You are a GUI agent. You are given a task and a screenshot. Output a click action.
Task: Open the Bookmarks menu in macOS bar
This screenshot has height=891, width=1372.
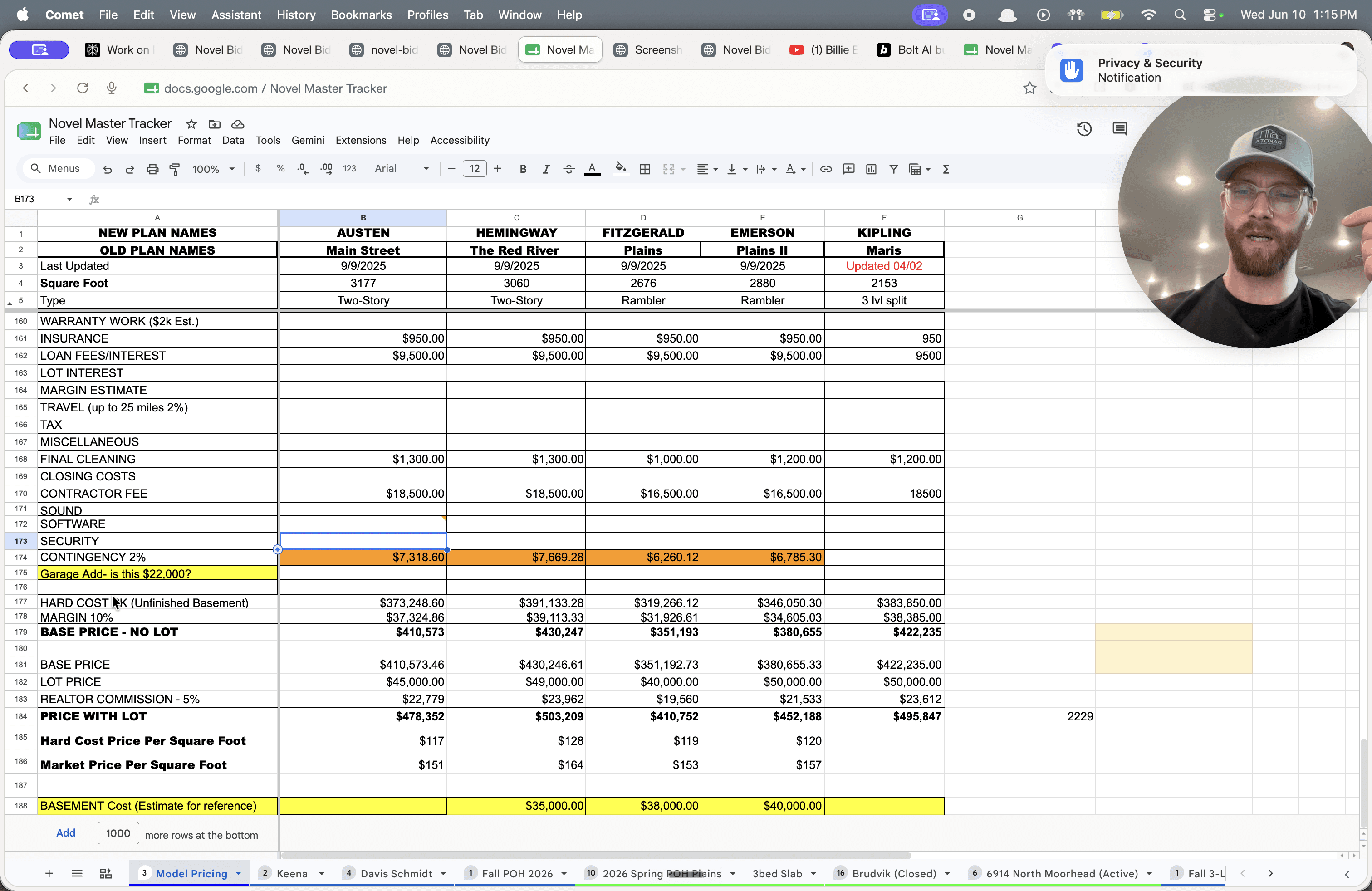coord(361,15)
